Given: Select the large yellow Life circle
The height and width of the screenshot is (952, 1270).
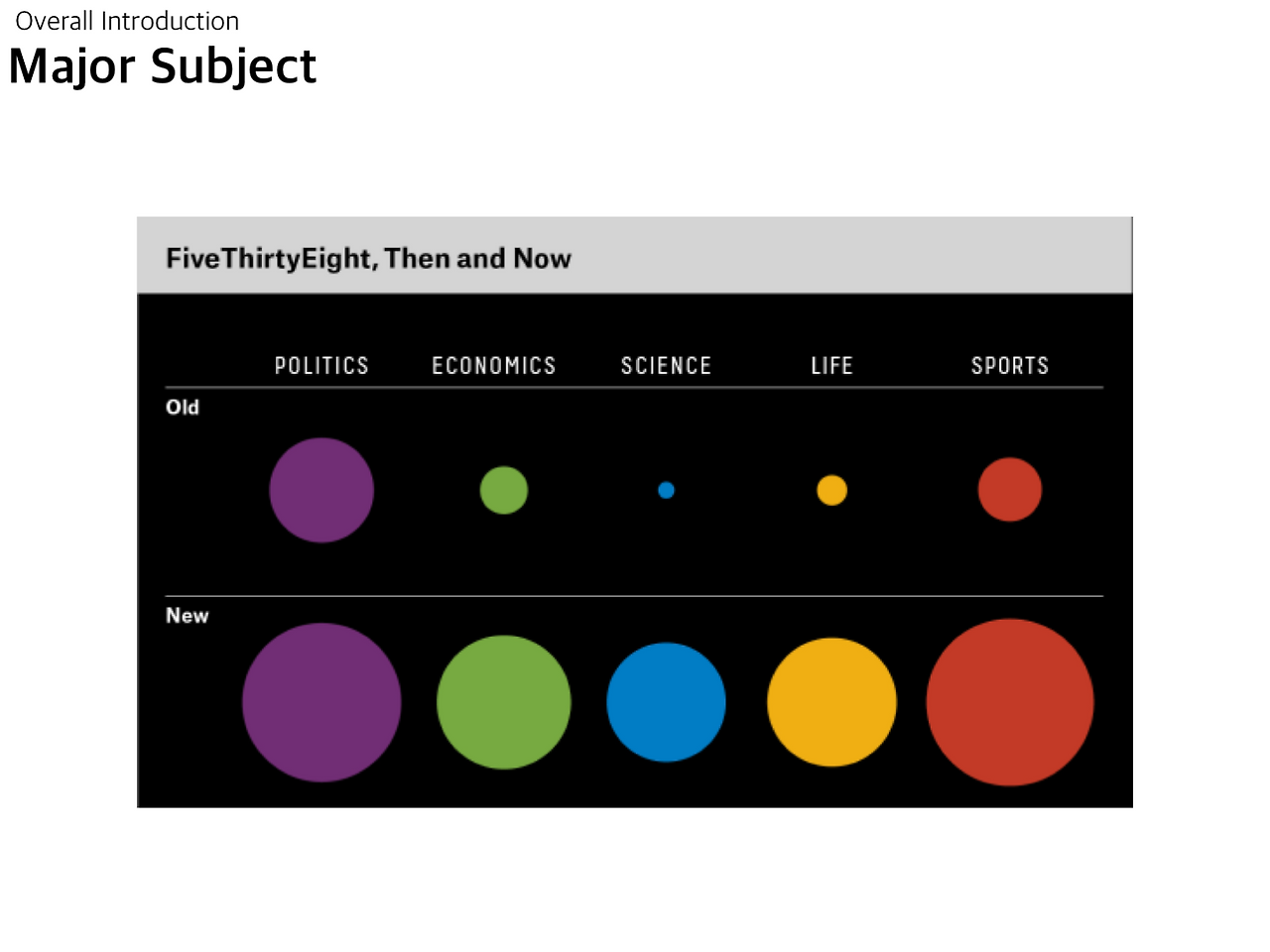Looking at the screenshot, I should point(831,702).
